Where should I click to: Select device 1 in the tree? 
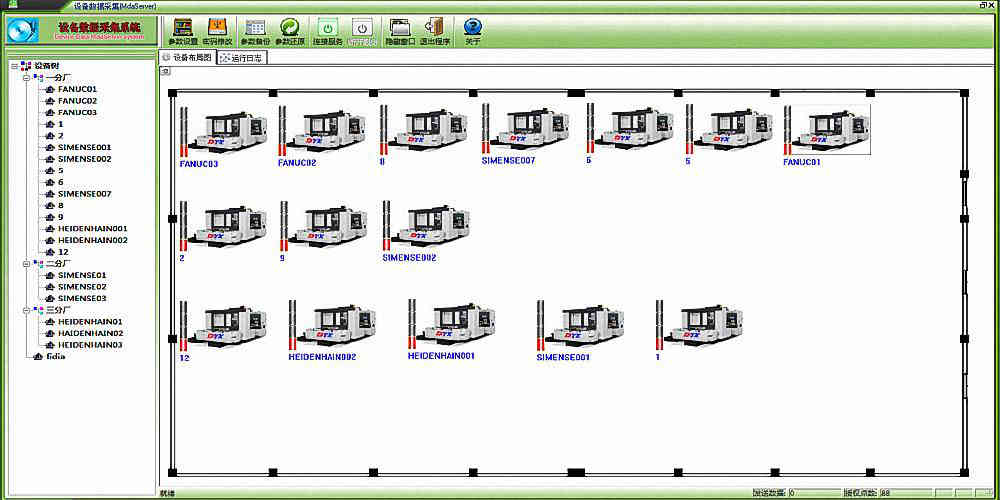pos(61,124)
